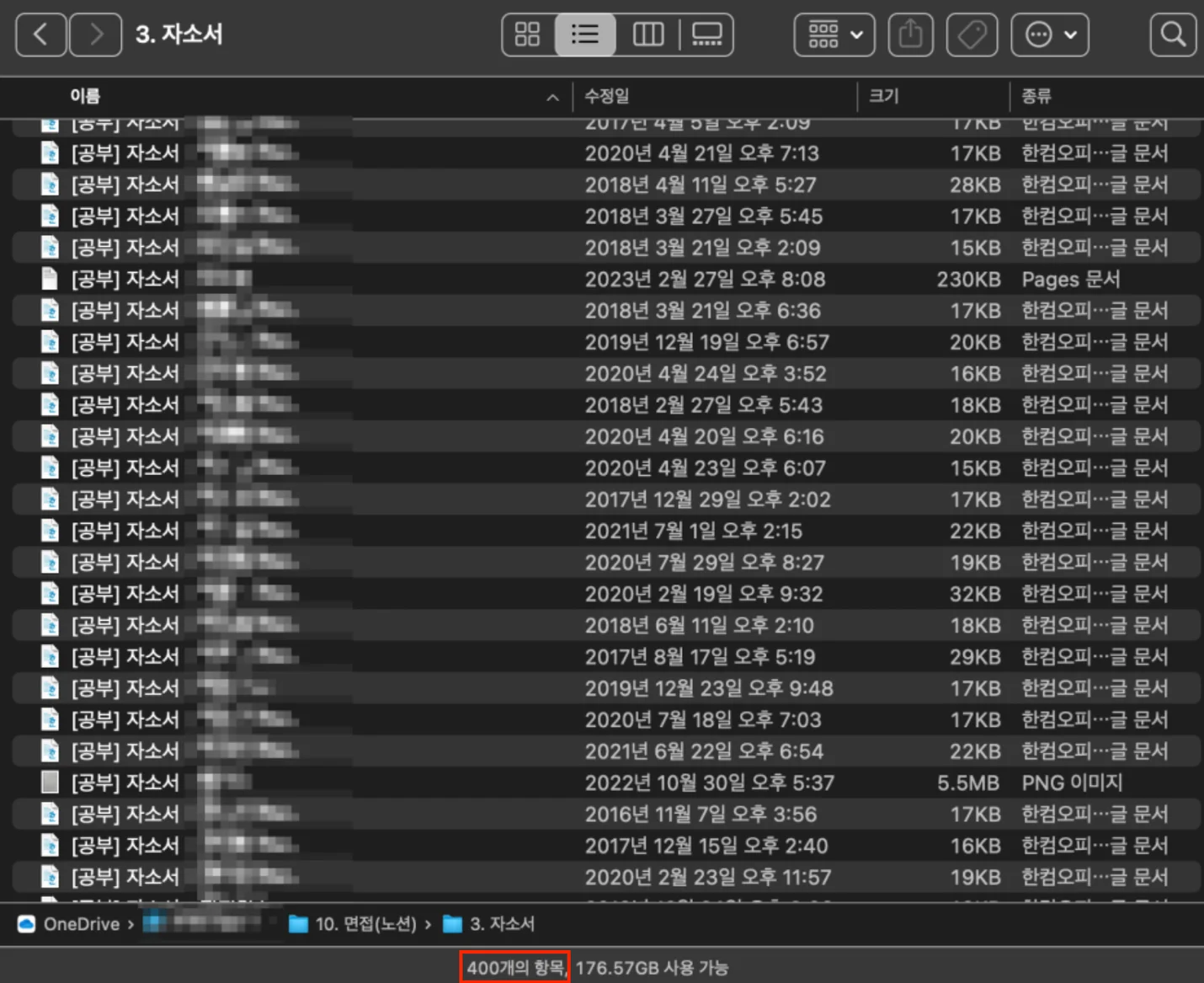
Task: Select file modified 2016년 11월 7일 오후 3:56
Action: [x=606, y=814]
